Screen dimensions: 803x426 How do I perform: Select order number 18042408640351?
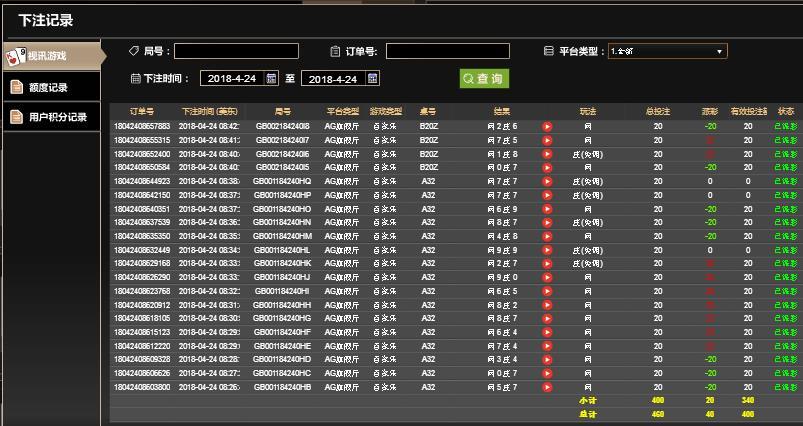pyautogui.click(x=142, y=209)
